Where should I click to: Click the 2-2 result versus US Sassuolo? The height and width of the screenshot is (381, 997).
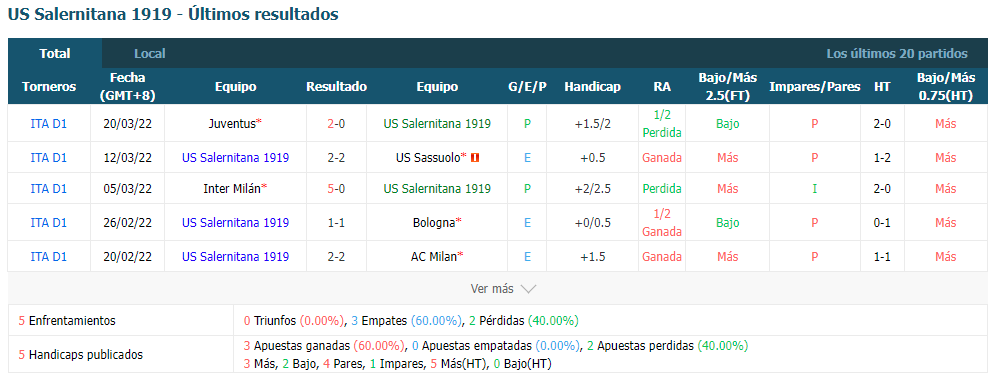[336, 157]
